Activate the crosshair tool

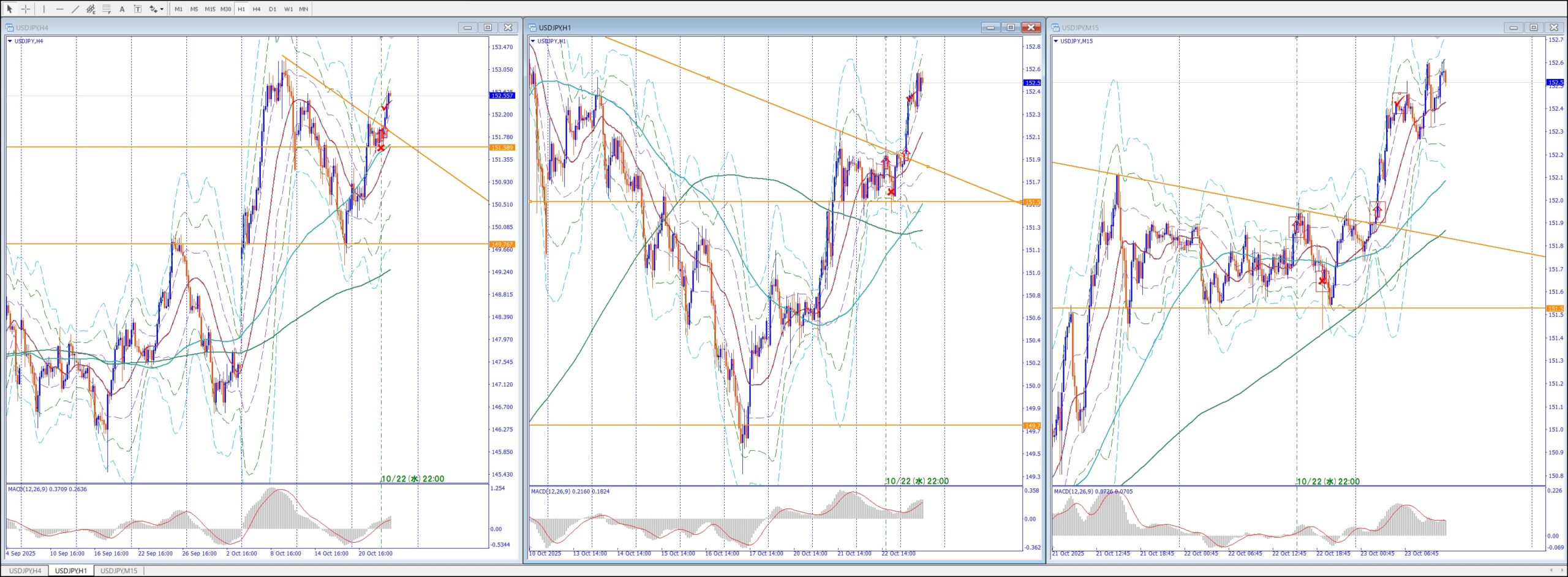(26, 9)
